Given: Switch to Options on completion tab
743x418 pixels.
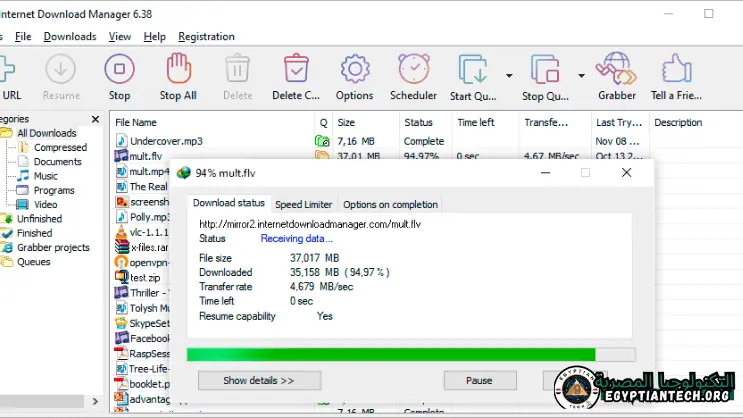Looking at the screenshot, I should coord(390,205).
